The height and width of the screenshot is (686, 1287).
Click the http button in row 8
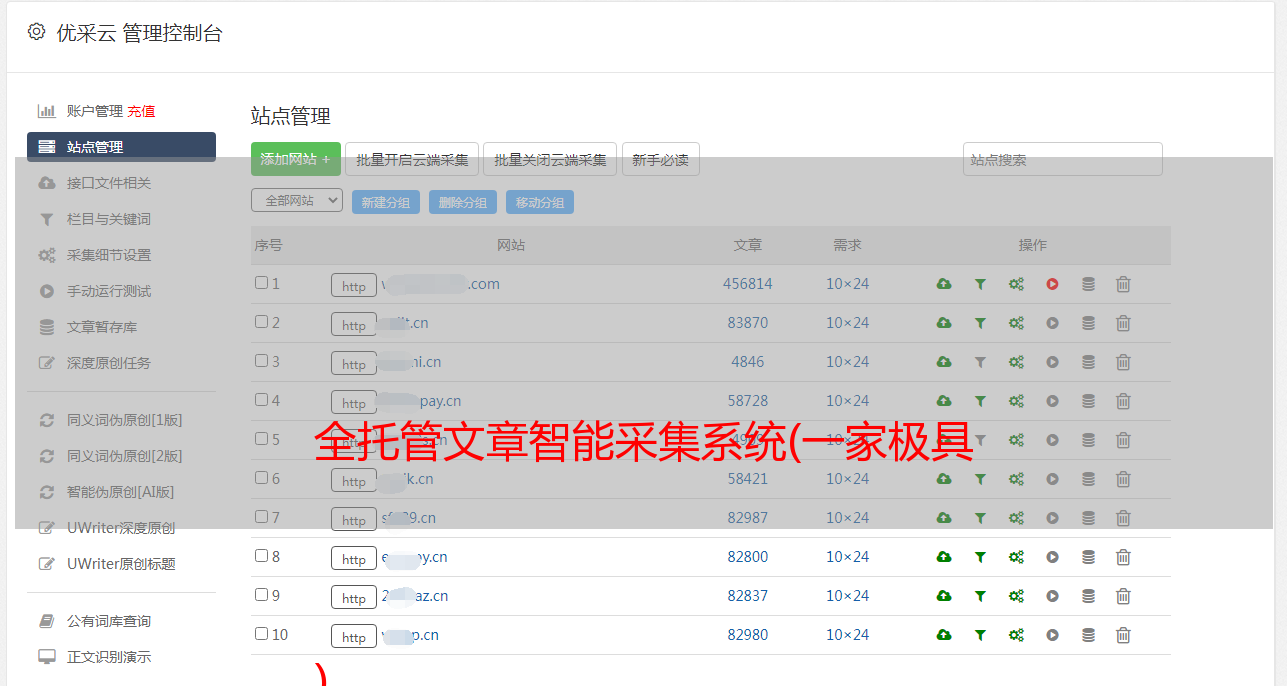(354, 558)
